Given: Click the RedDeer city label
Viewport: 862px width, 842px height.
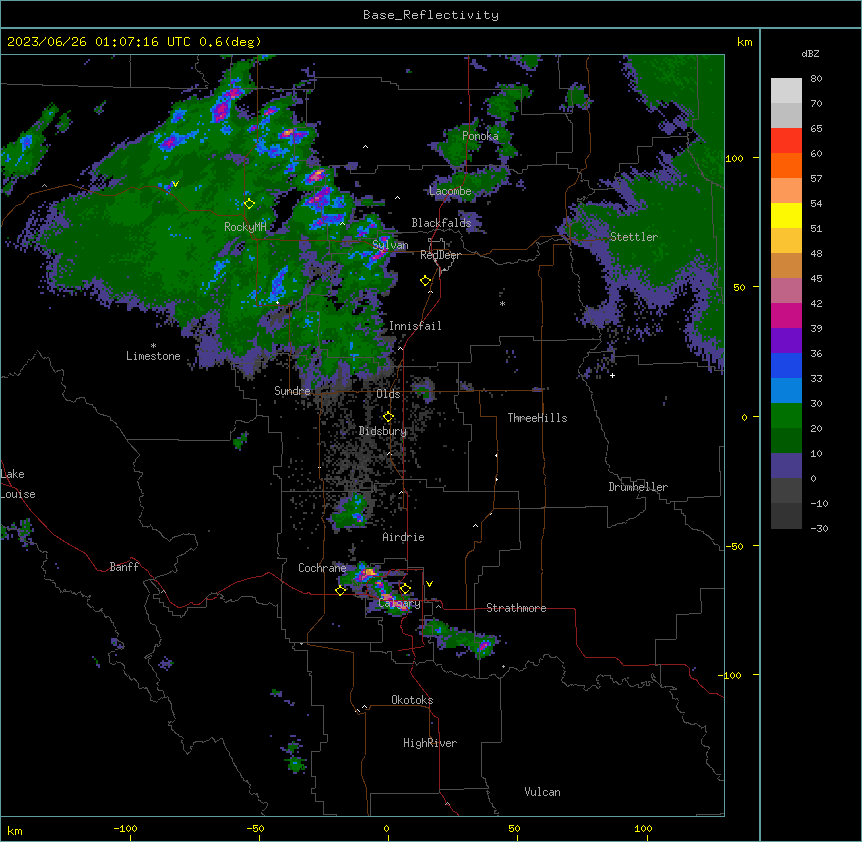Looking at the screenshot, I should (x=440, y=255).
